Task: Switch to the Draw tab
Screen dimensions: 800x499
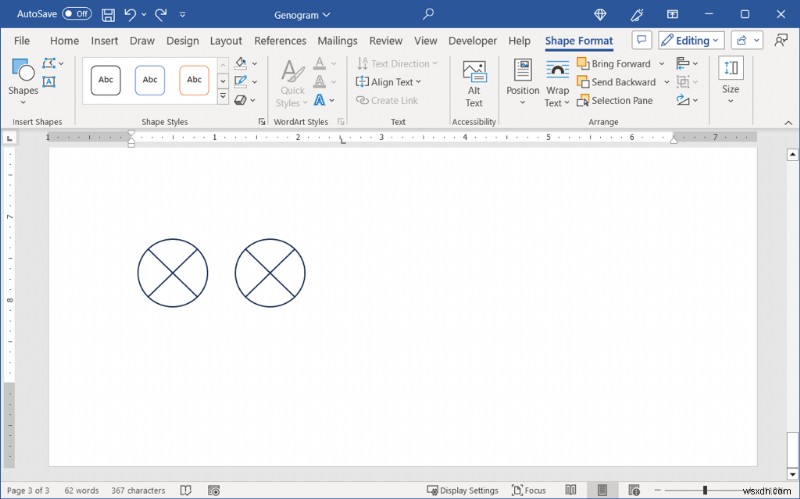Action: pyautogui.click(x=142, y=41)
